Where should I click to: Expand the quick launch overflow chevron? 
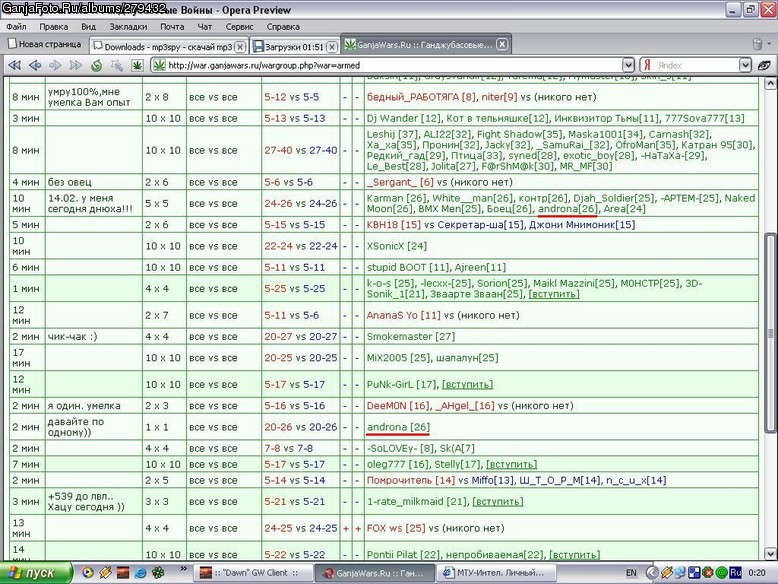coord(184,569)
